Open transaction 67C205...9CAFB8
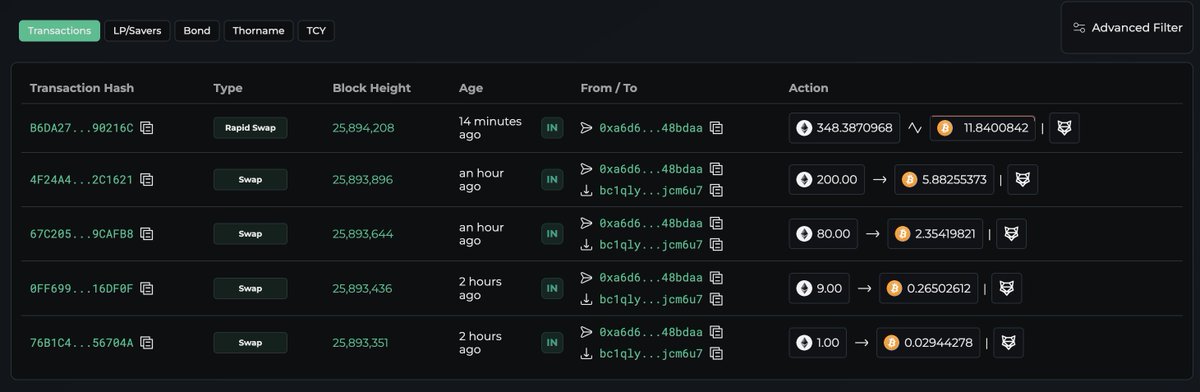 [x=81, y=234]
